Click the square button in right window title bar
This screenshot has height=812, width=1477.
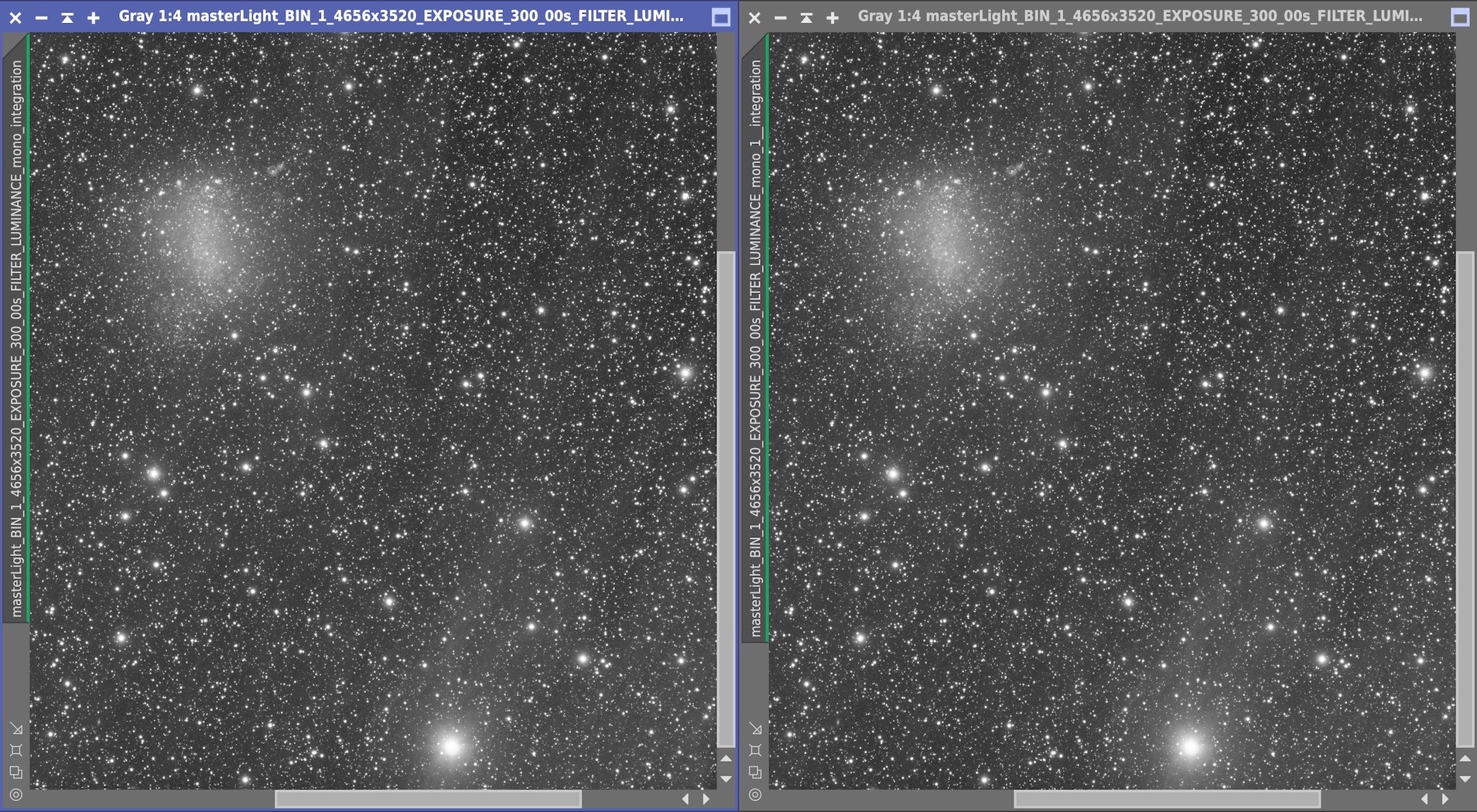click(1459, 17)
